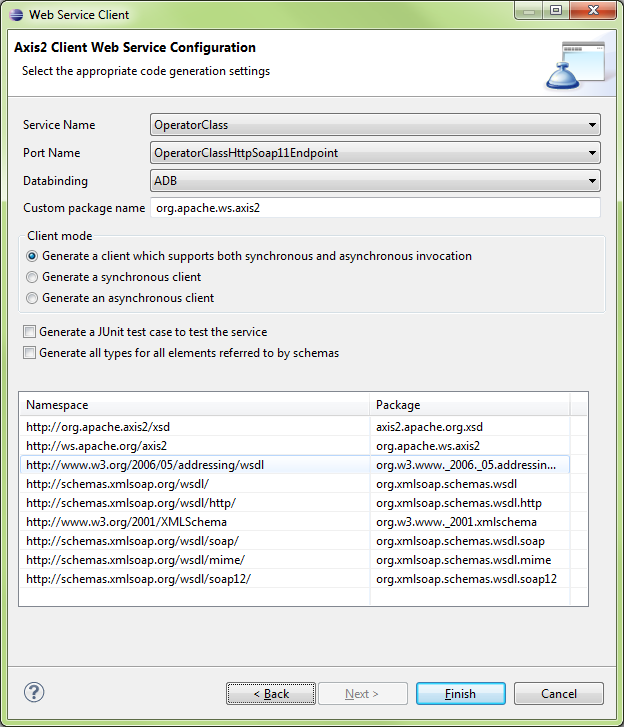Image resolution: width=624 pixels, height=727 pixels.
Task: Click the Package column header
Action: click(468, 405)
